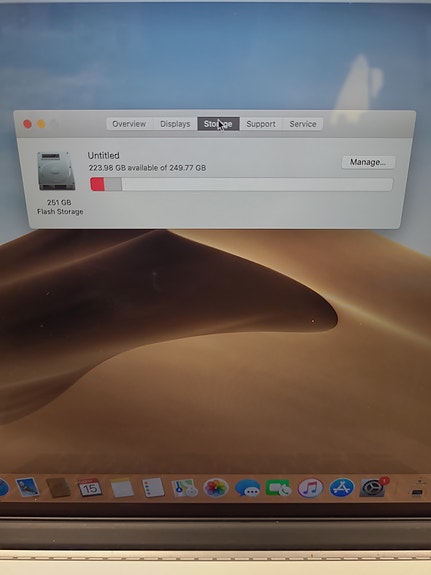The height and width of the screenshot is (575, 431).
Task: Minimize the window with the yellow button
Action: [41, 124]
